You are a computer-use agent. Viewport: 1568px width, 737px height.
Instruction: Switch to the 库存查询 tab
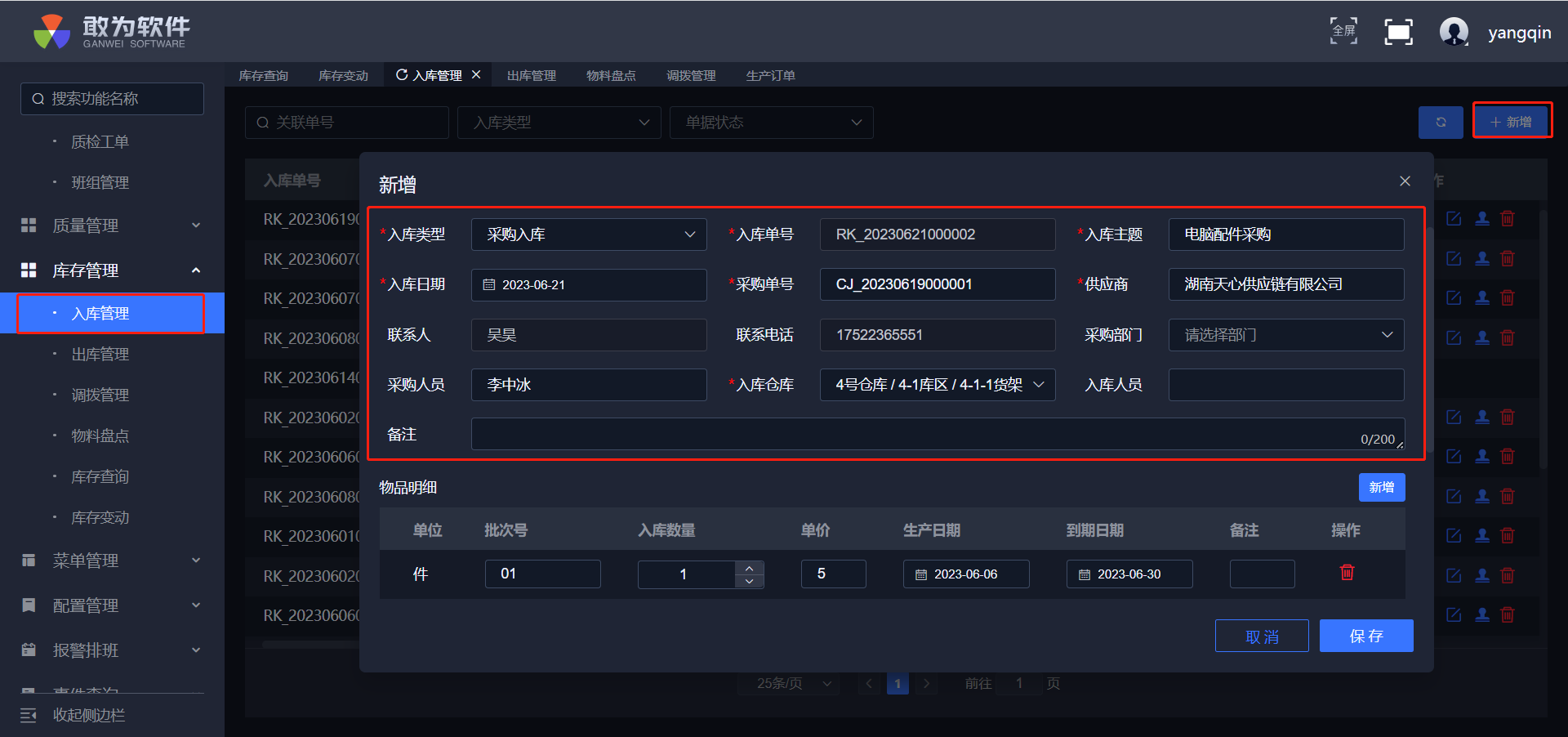(x=264, y=75)
